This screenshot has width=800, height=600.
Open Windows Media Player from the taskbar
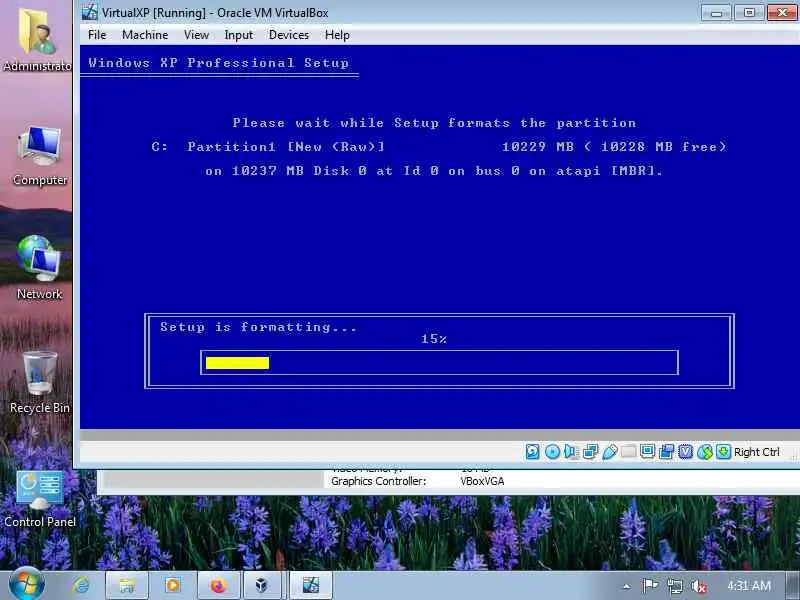point(172,585)
